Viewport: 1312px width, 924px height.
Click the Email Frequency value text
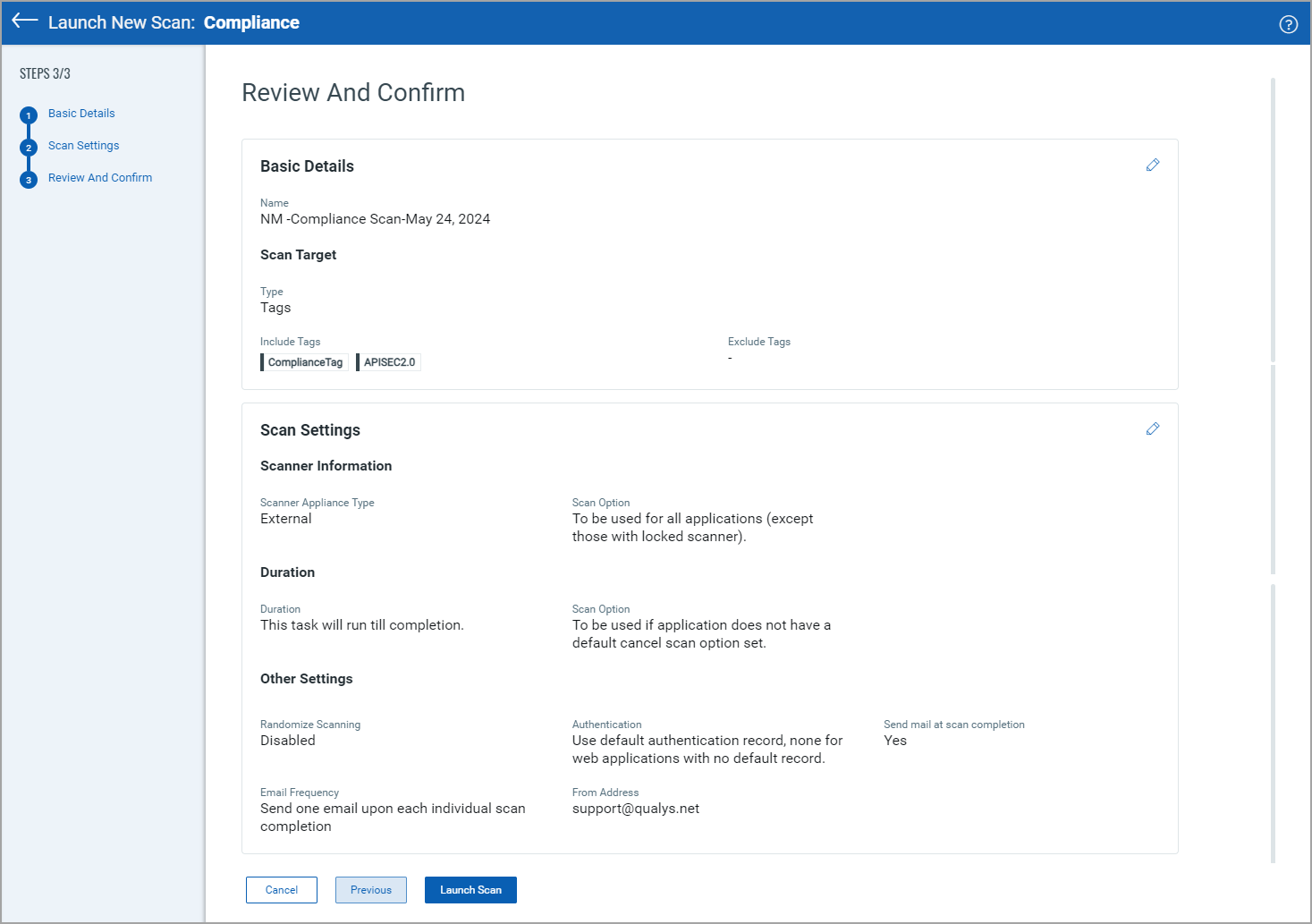(x=393, y=818)
